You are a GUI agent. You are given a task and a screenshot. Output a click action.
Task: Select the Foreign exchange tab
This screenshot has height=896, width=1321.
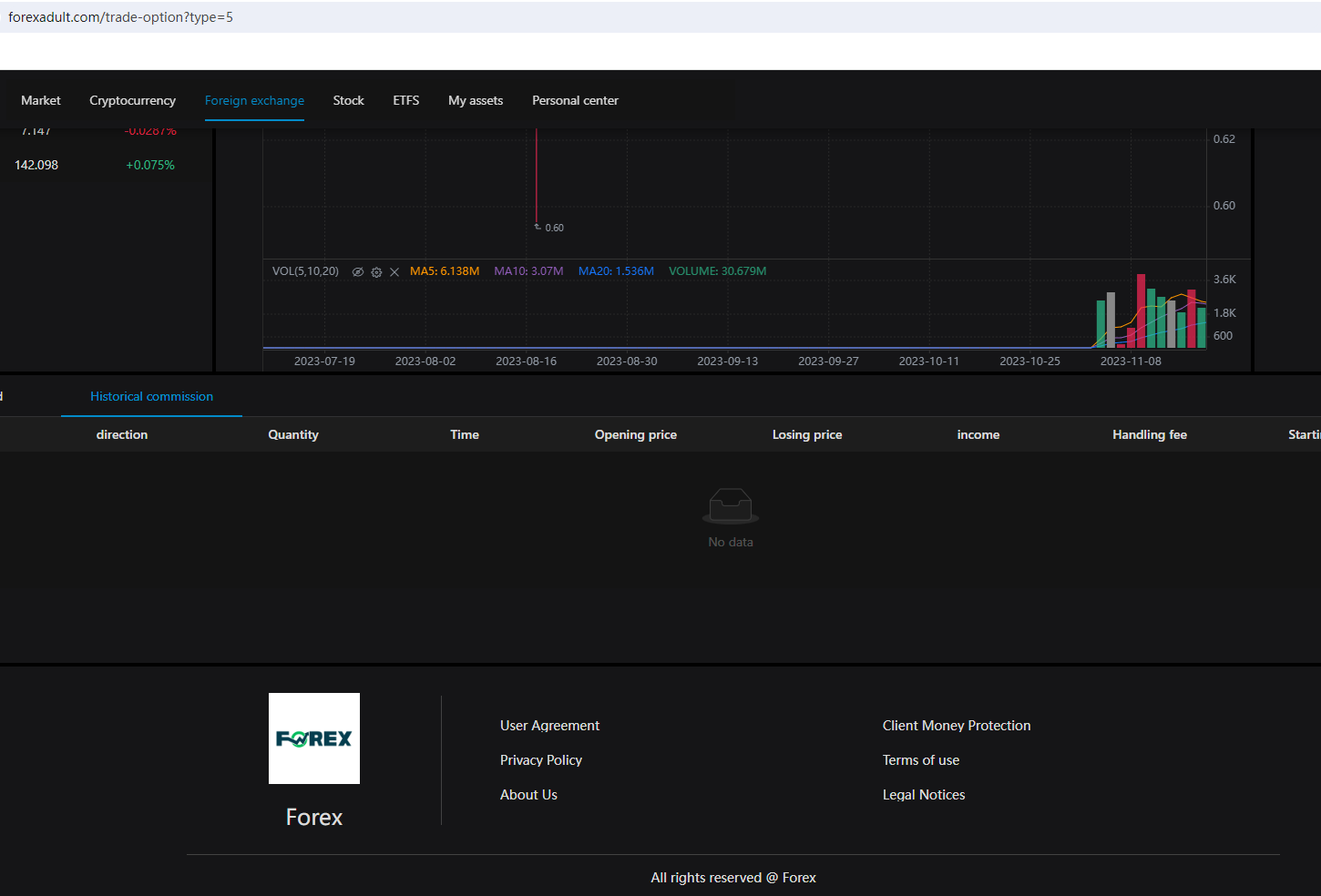point(254,100)
